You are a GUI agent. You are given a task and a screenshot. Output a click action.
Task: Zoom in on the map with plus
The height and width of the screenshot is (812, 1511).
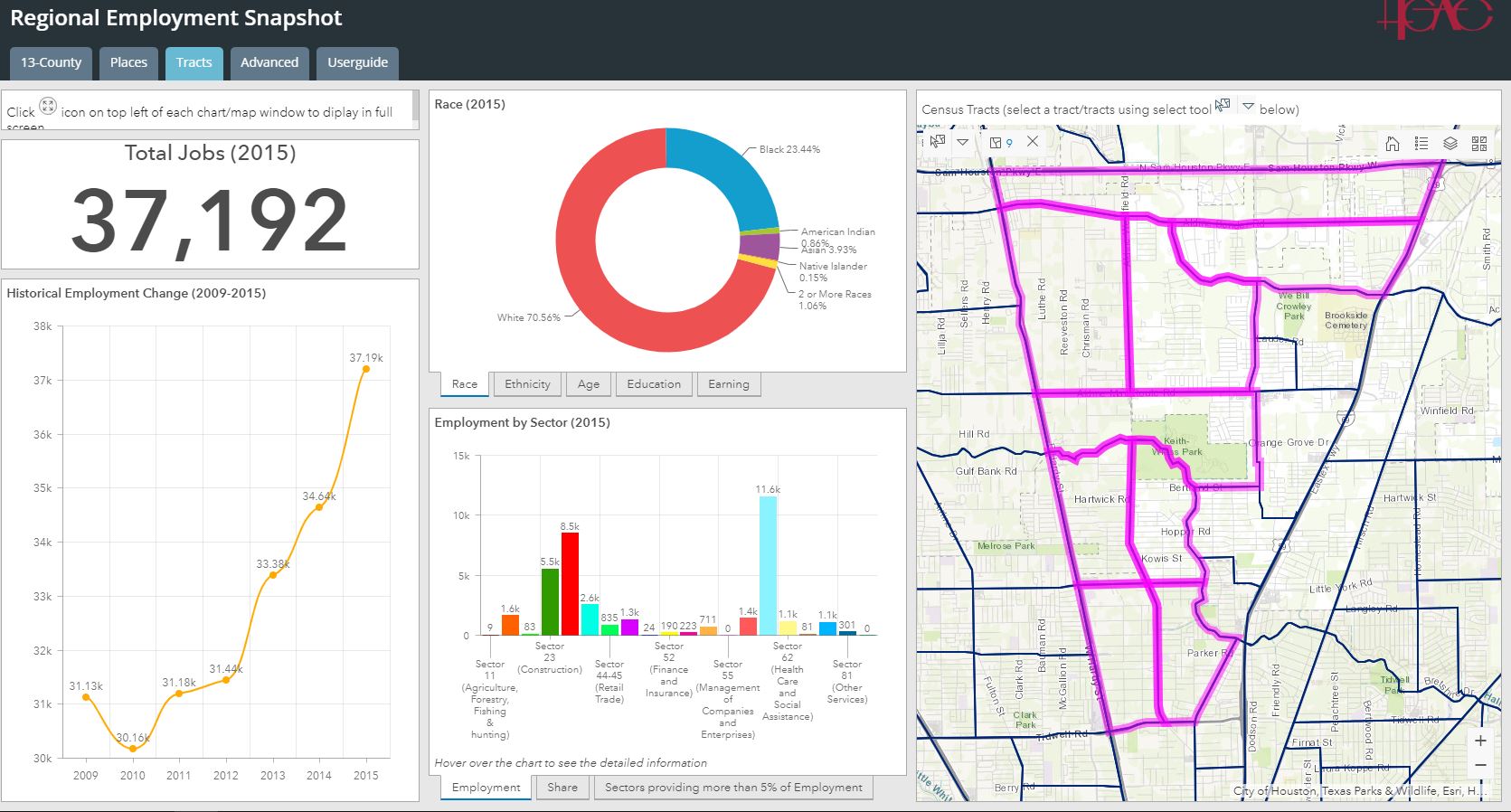point(1480,741)
